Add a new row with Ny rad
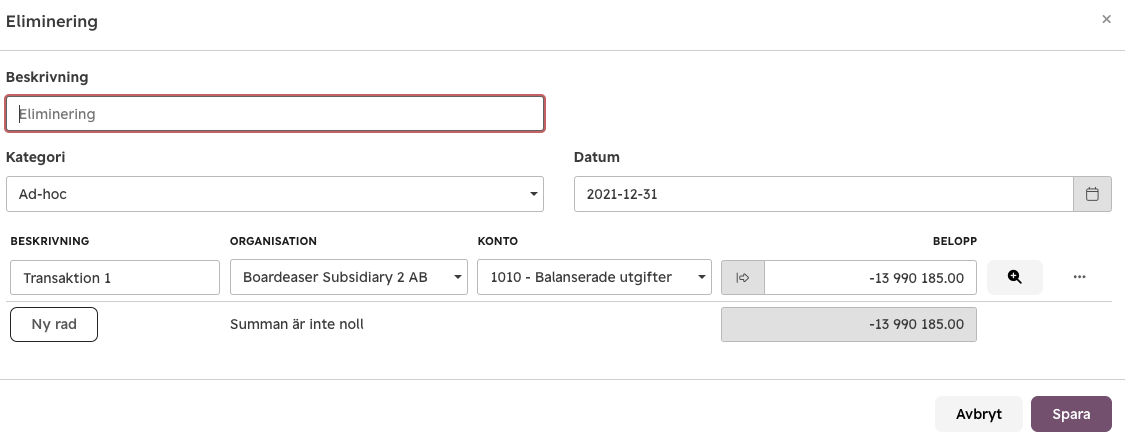This screenshot has width=1125, height=443. pyautogui.click(x=54, y=325)
